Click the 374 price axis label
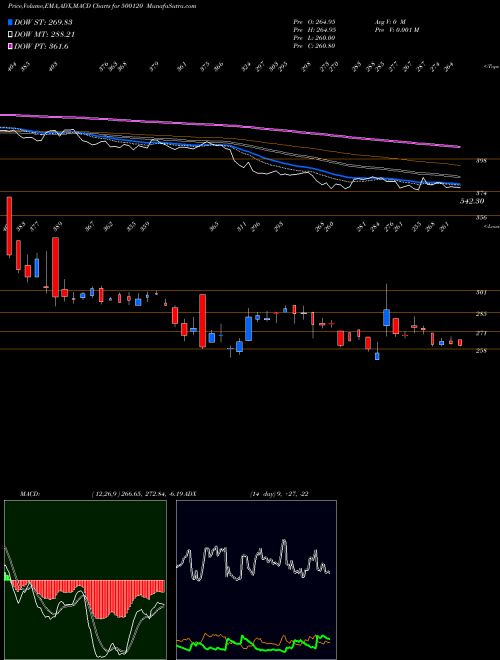 [481, 193]
